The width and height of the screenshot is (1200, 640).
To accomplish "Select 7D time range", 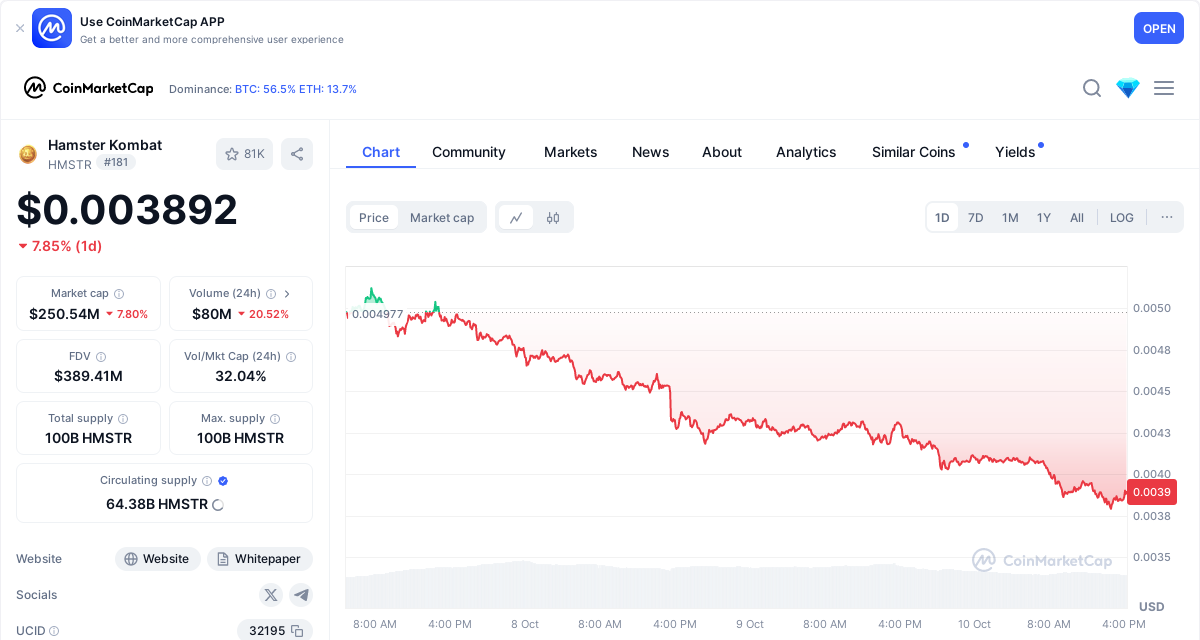I will (x=976, y=217).
